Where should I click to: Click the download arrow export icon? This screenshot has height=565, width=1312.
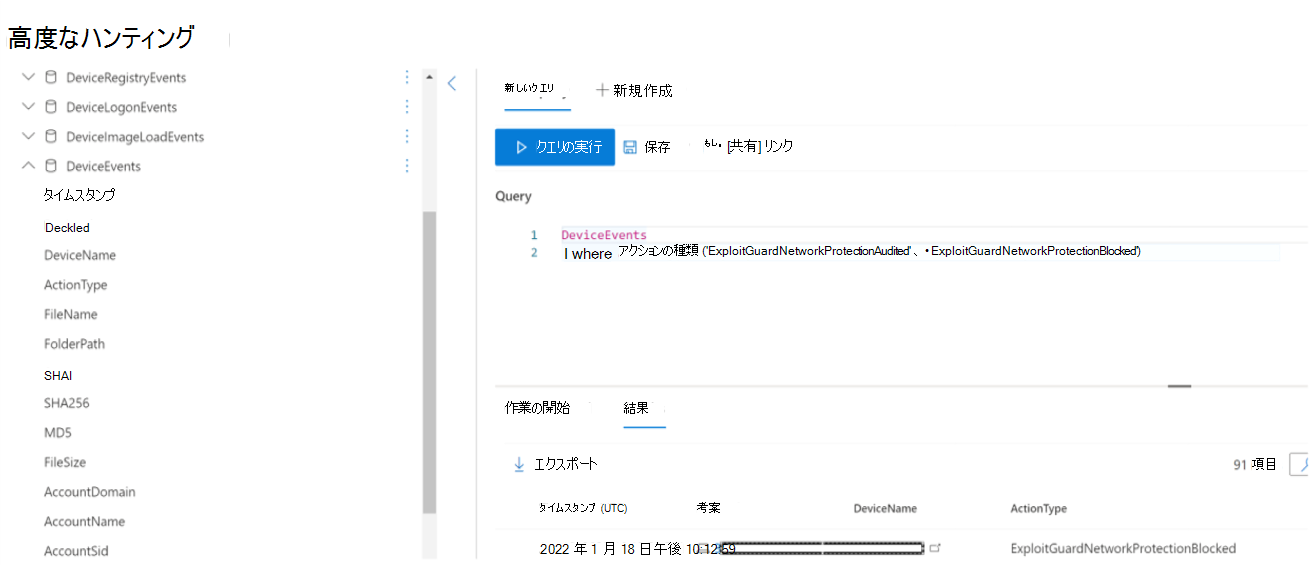click(519, 464)
